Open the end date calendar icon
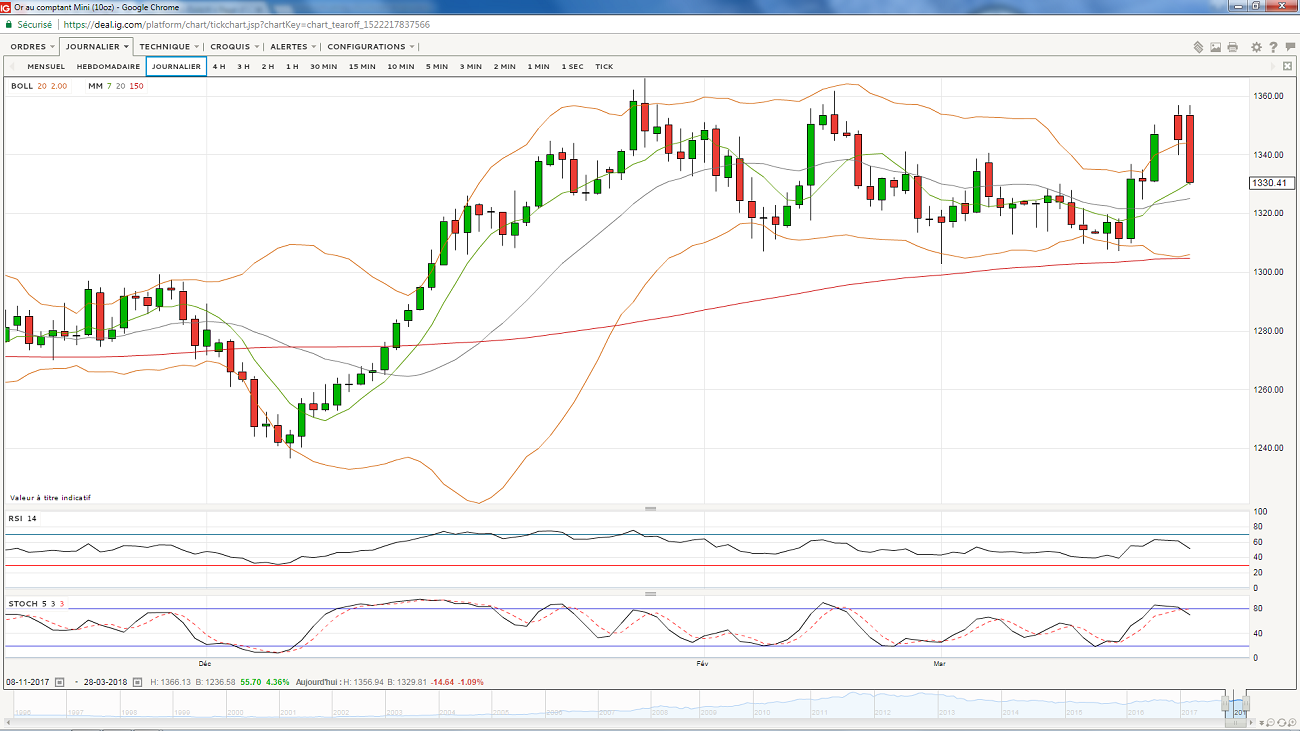Viewport: 1300px width, 731px height. 137,682
